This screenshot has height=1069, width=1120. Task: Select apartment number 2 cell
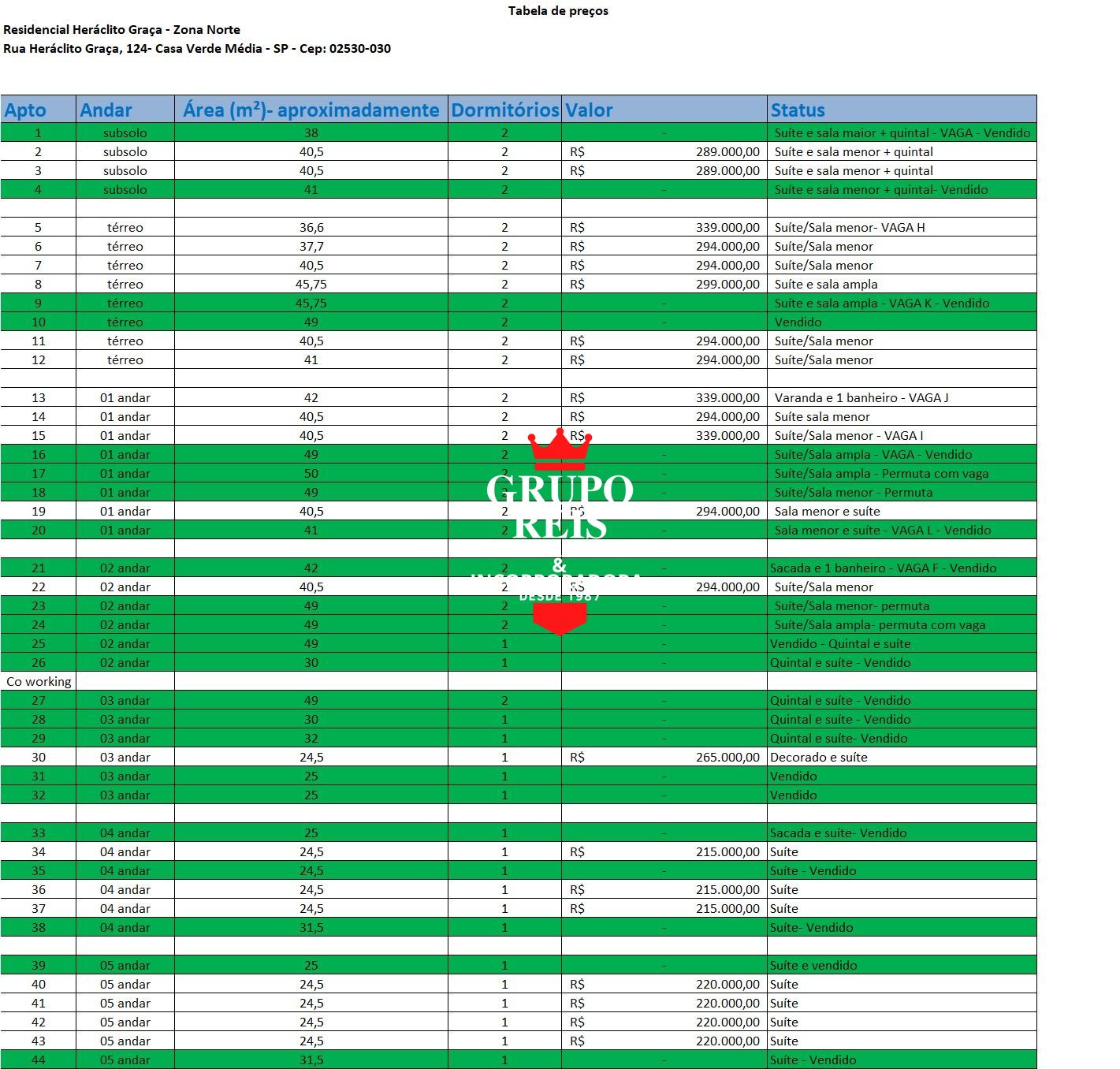(38, 152)
